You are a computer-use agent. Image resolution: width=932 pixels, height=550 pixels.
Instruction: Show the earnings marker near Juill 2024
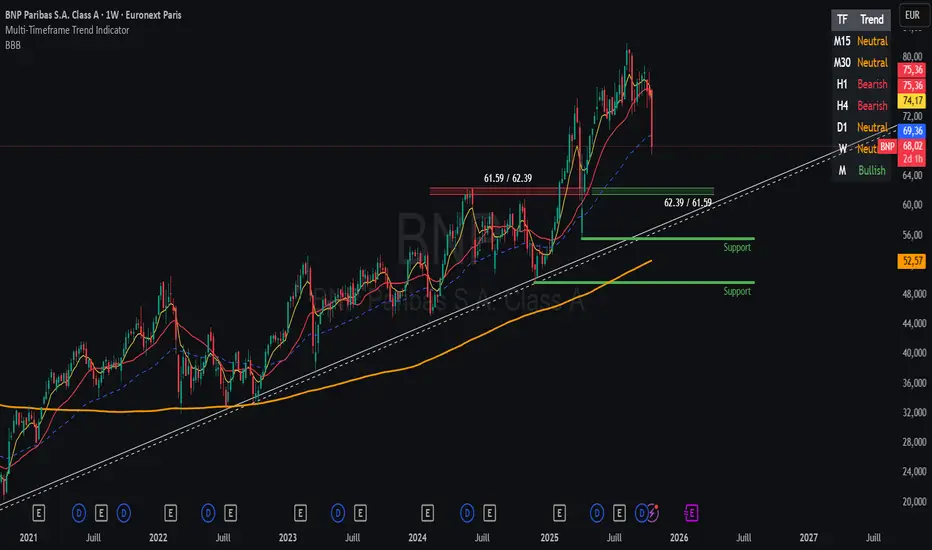click(x=490, y=513)
